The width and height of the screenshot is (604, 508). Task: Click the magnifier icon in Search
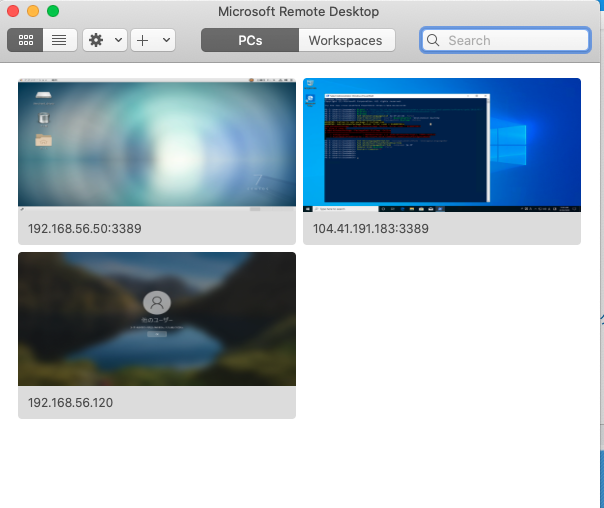(x=433, y=40)
